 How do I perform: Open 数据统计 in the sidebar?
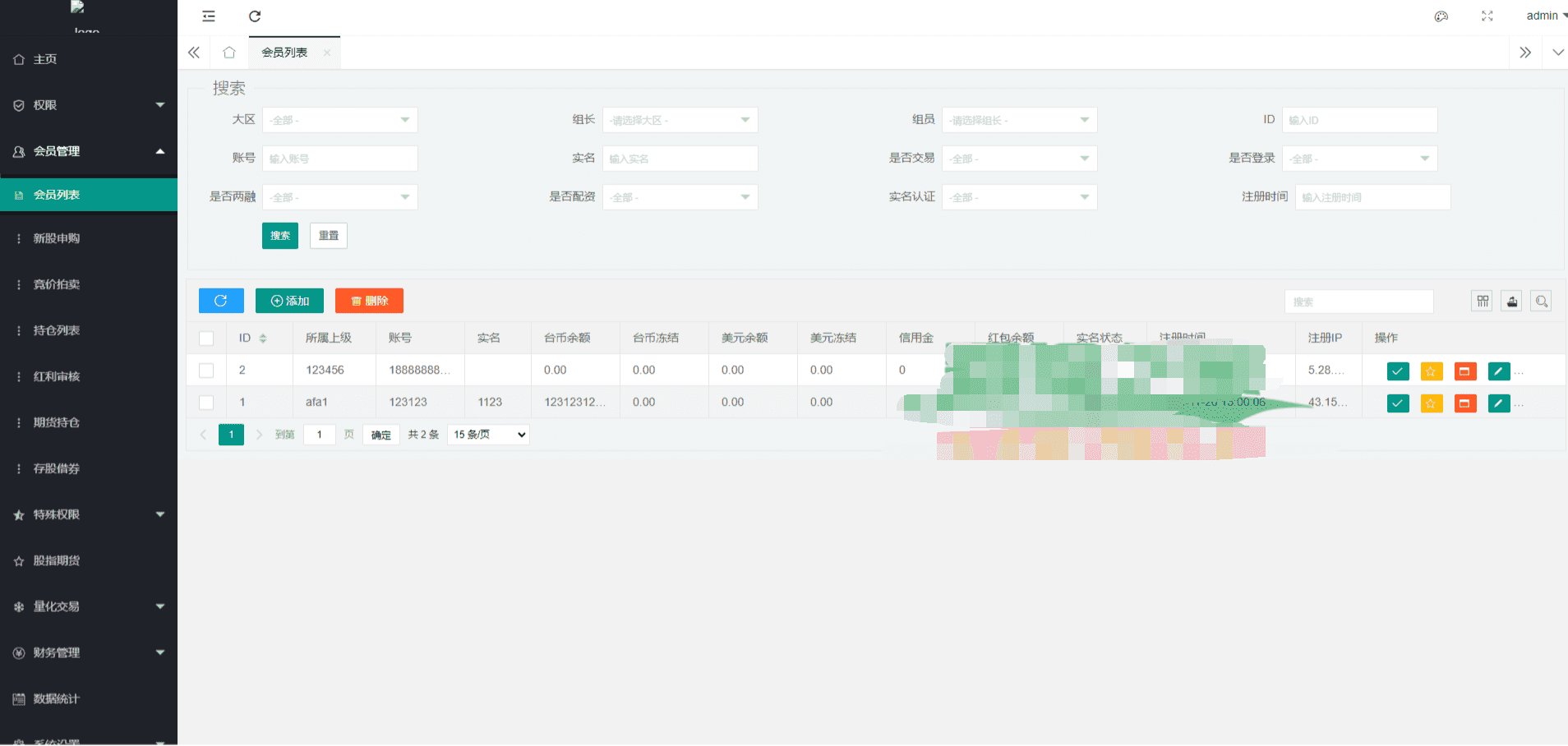(x=89, y=698)
